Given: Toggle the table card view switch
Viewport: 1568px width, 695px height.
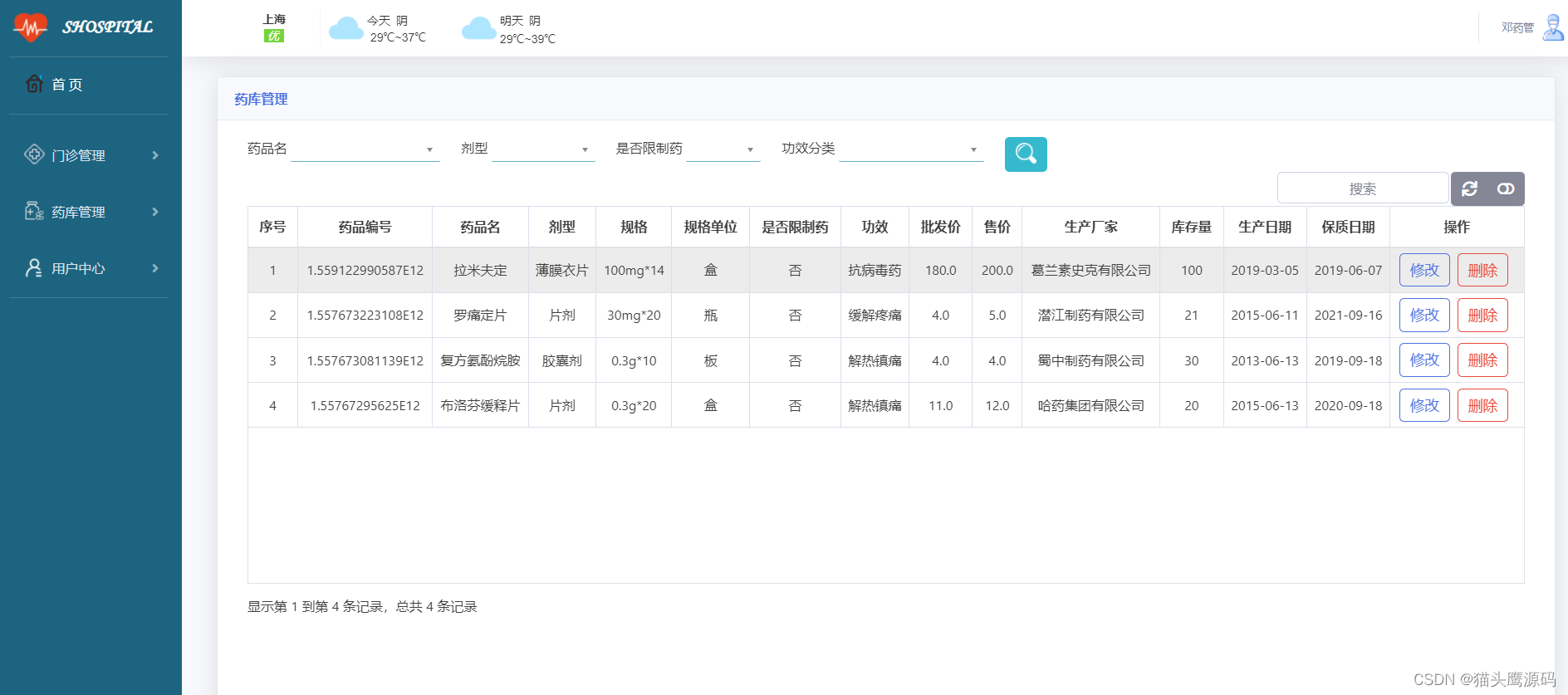Looking at the screenshot, I should tap(1506, 188).
